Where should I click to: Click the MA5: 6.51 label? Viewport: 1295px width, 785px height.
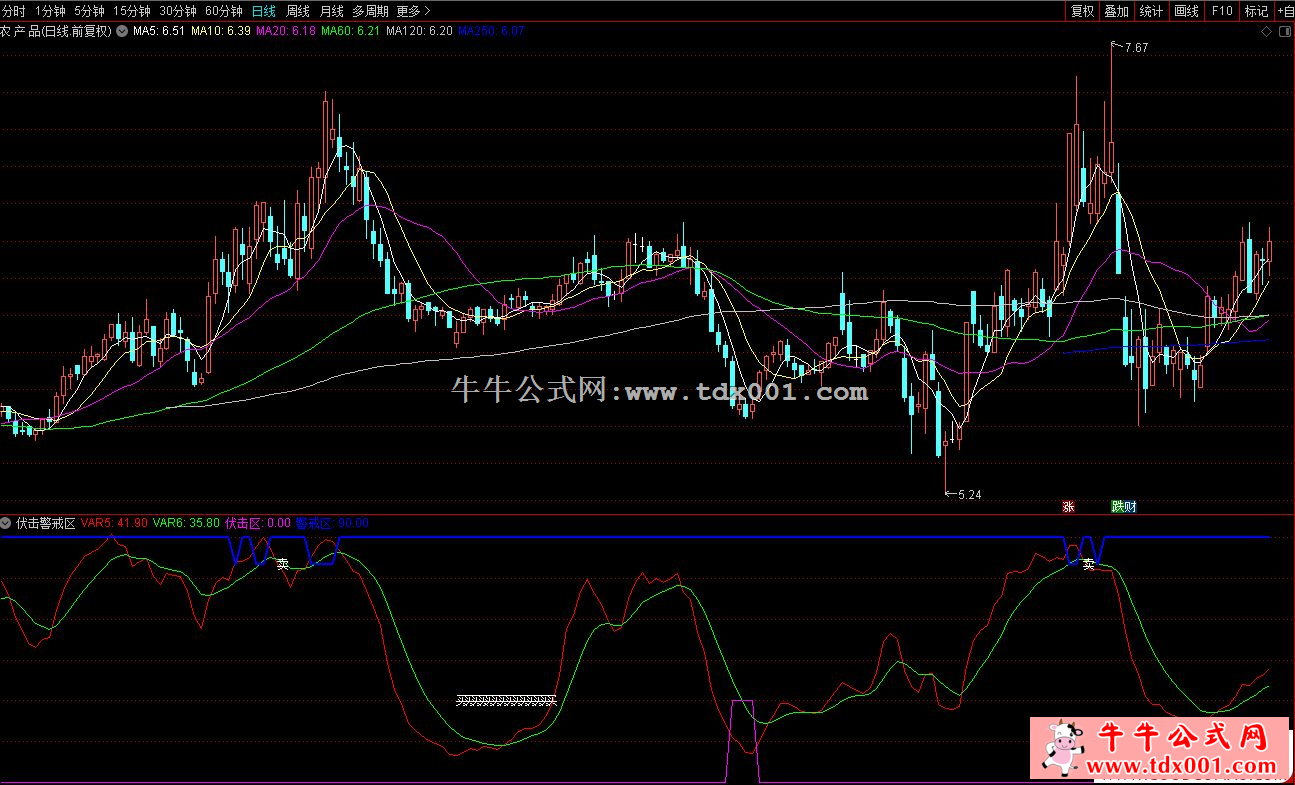159,31
